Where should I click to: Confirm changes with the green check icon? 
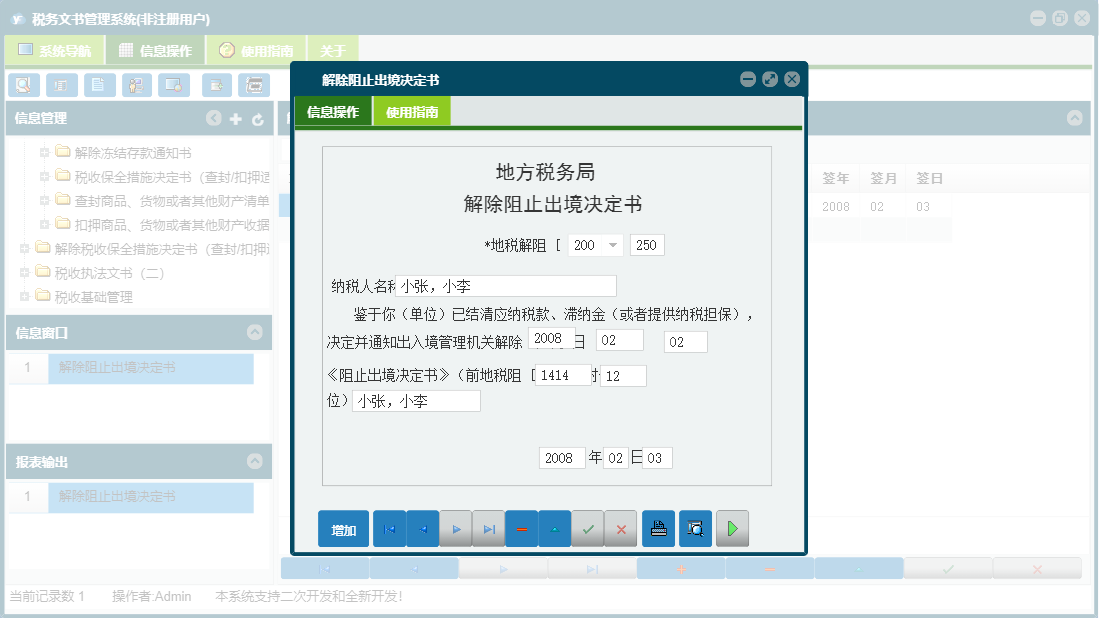[x=588, y=528]
